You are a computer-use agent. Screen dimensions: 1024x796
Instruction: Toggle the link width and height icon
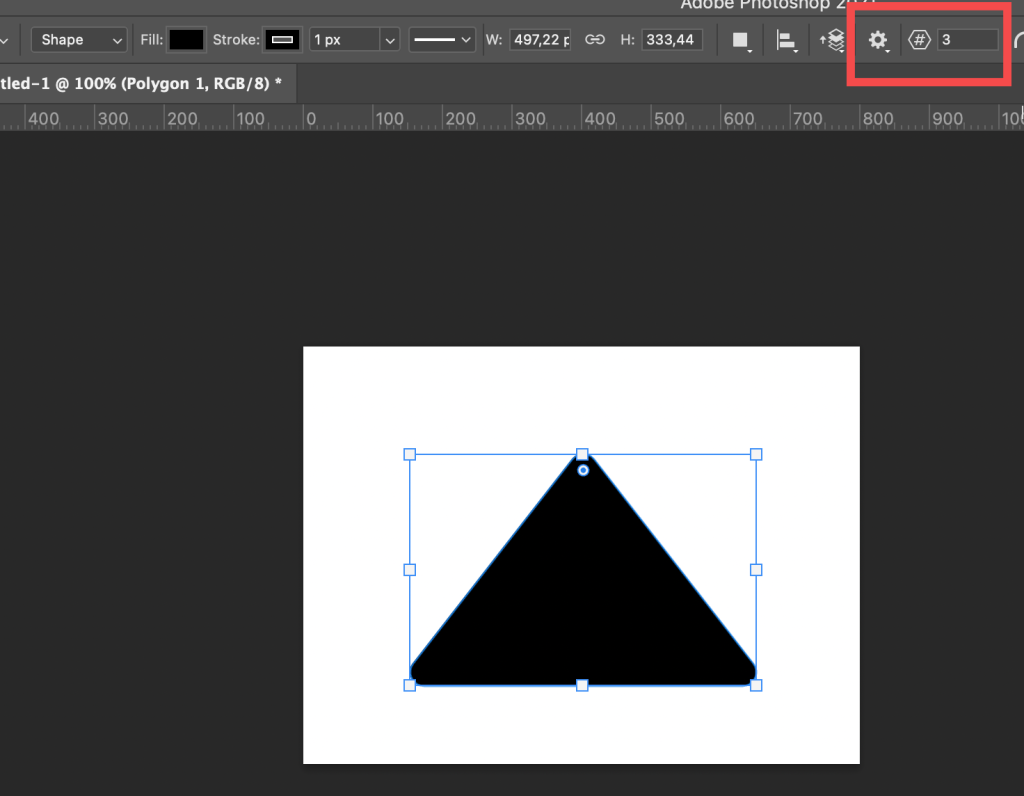pos(595,40)
